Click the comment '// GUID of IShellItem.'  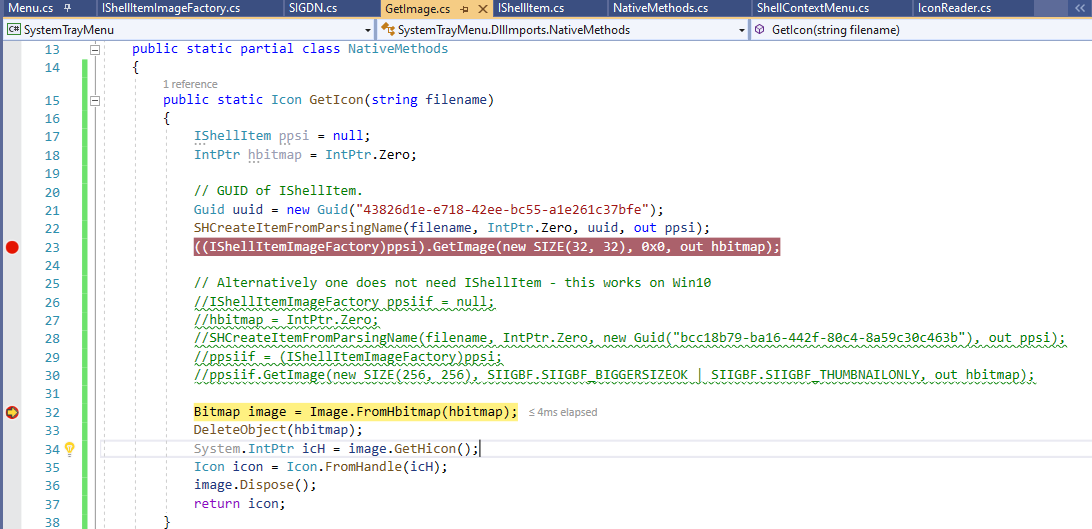279,191
